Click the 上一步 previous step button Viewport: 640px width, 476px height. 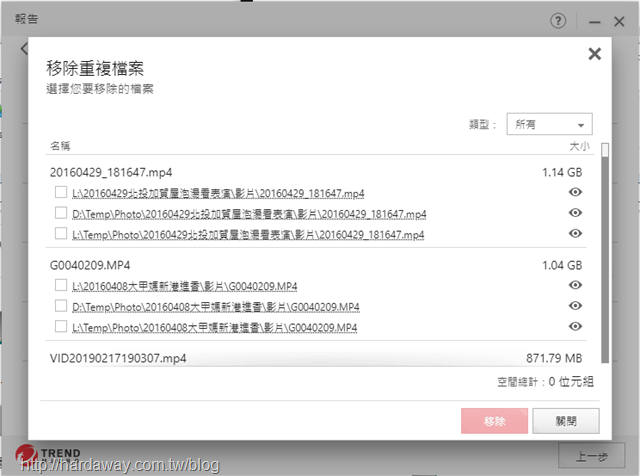(x=591, y=456)
